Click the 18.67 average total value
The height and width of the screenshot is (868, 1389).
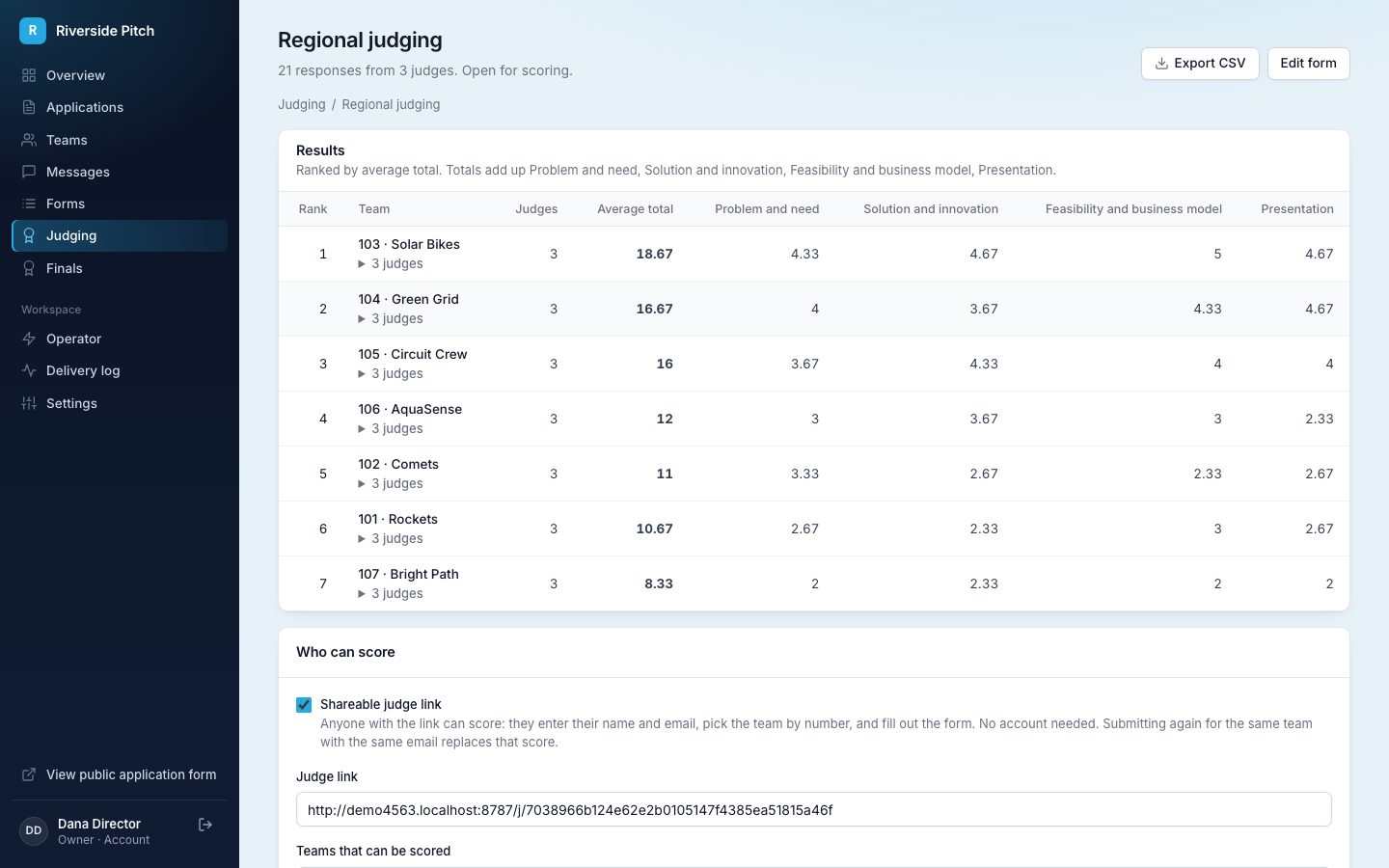(654, 254)
